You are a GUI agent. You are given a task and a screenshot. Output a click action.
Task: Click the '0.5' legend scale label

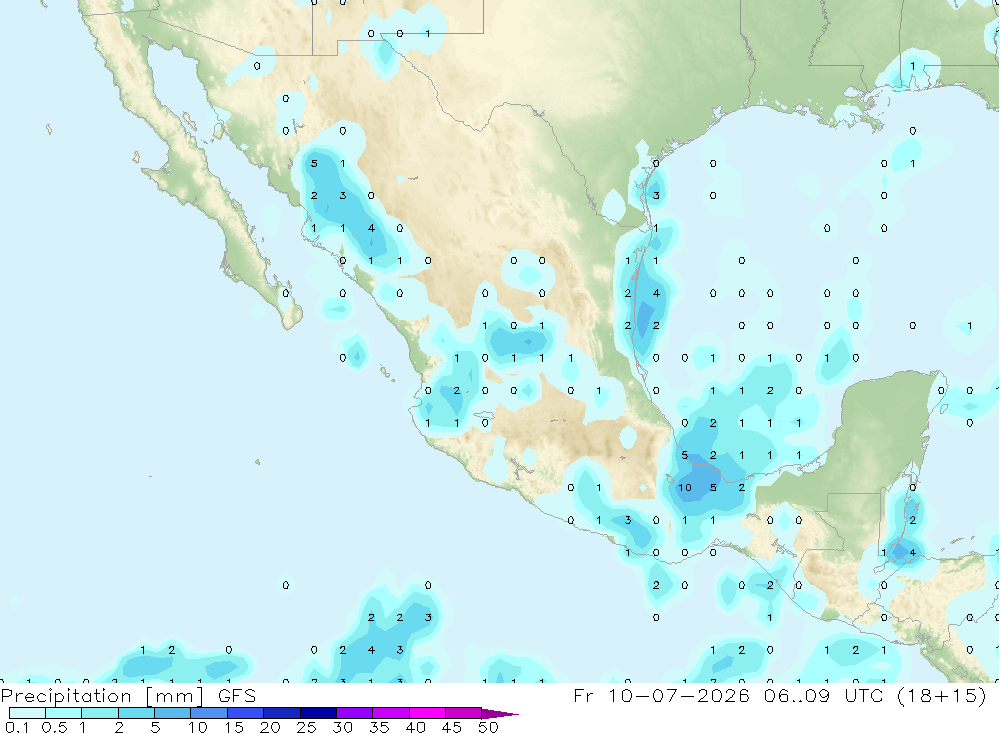coord(54,727)
